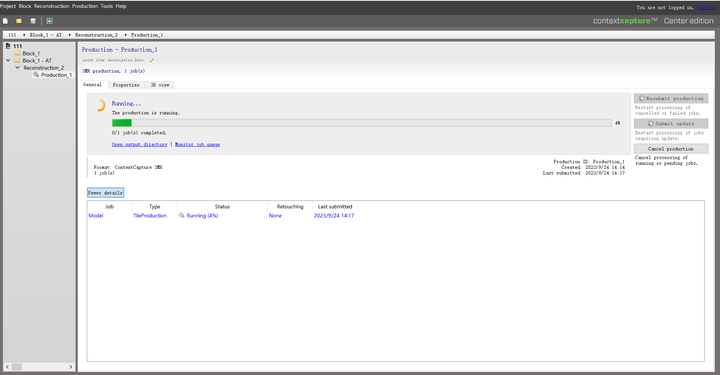The image size is (720, 375).
Task: Click the Open output directory link
Action: pyautogui.click(x=140, y=144)
